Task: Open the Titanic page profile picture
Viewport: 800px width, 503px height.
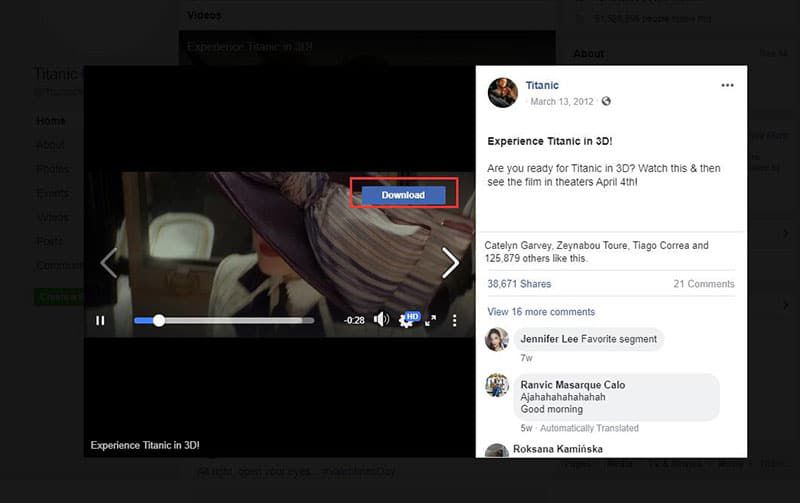Action: [x=503, y=92]
